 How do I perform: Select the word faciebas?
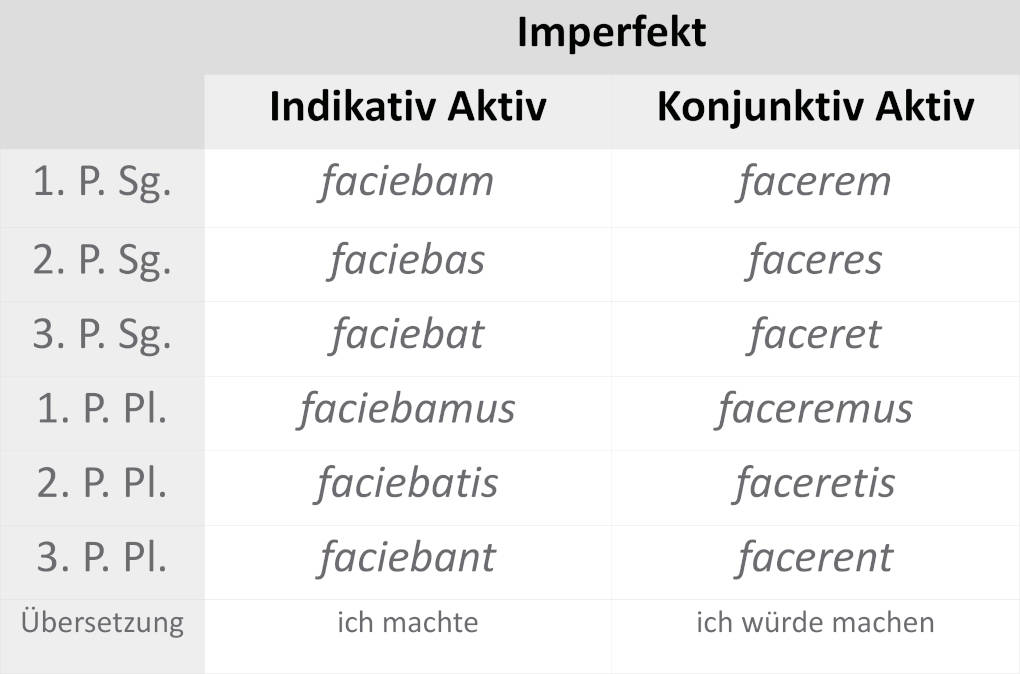pos(407,260)
